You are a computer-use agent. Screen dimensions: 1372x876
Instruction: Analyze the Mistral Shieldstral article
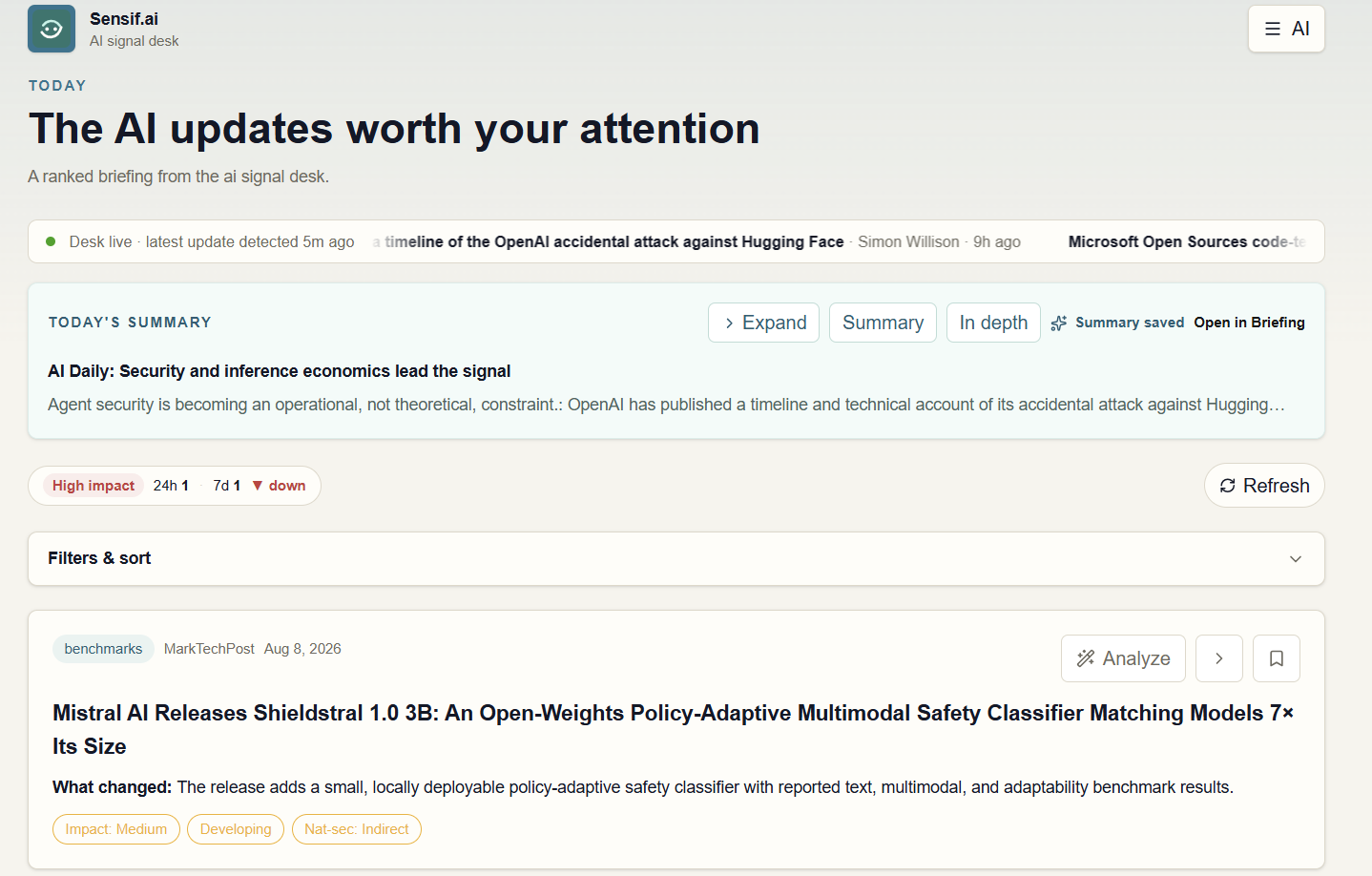click(1123, 658)
